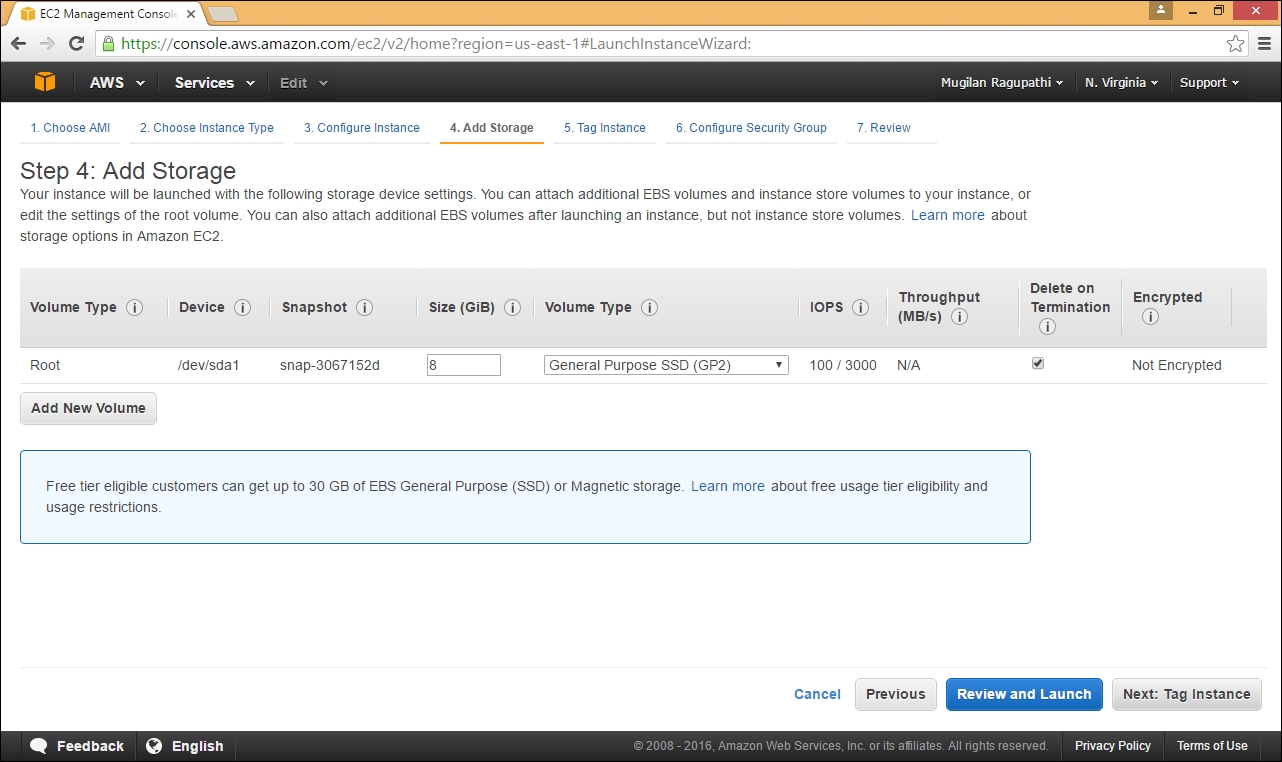
Task: Open Learn more link about free usage tier
Action: coord(728,486)
